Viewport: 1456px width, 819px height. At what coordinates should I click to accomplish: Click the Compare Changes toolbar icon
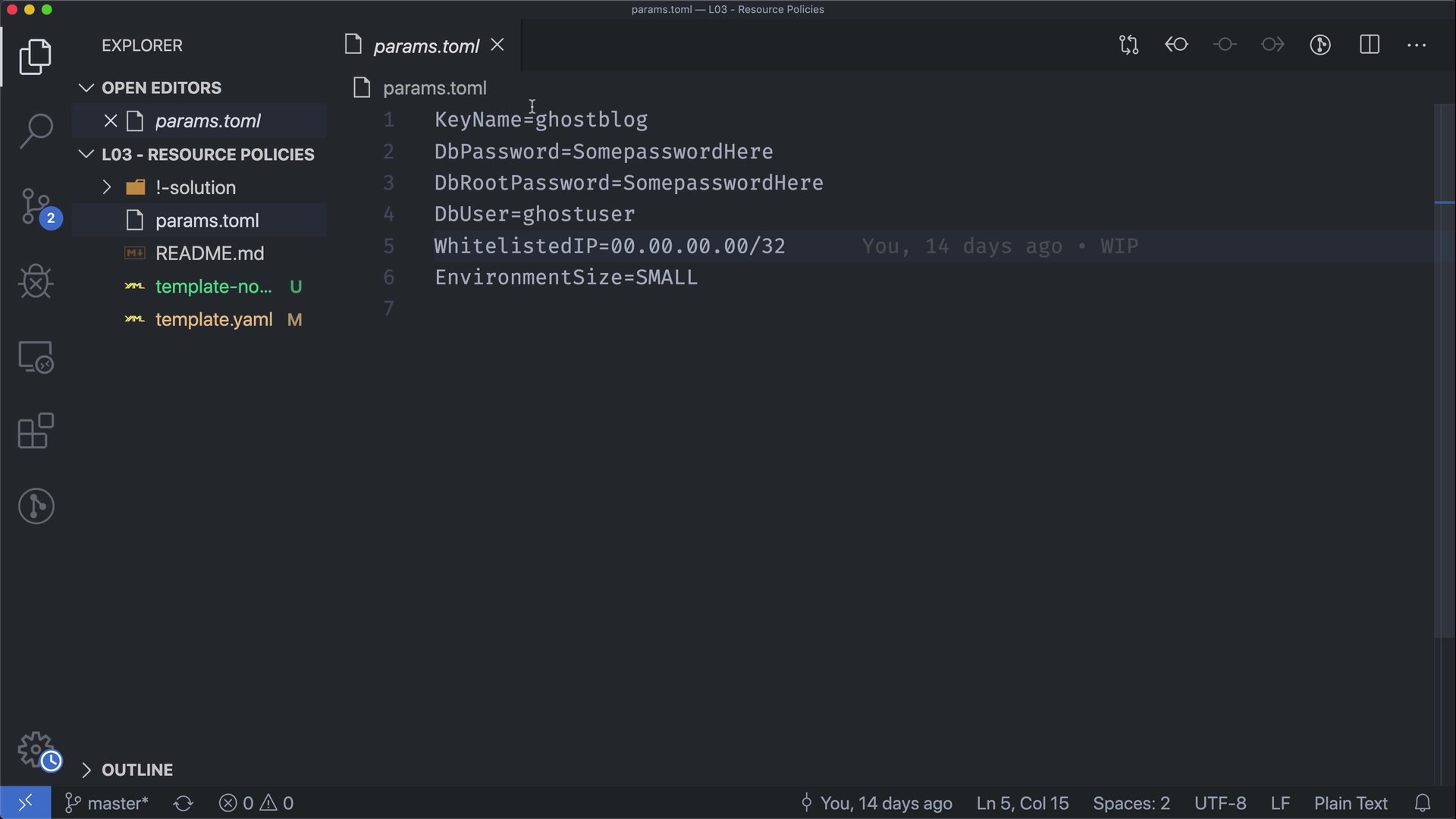[1128, 45]
